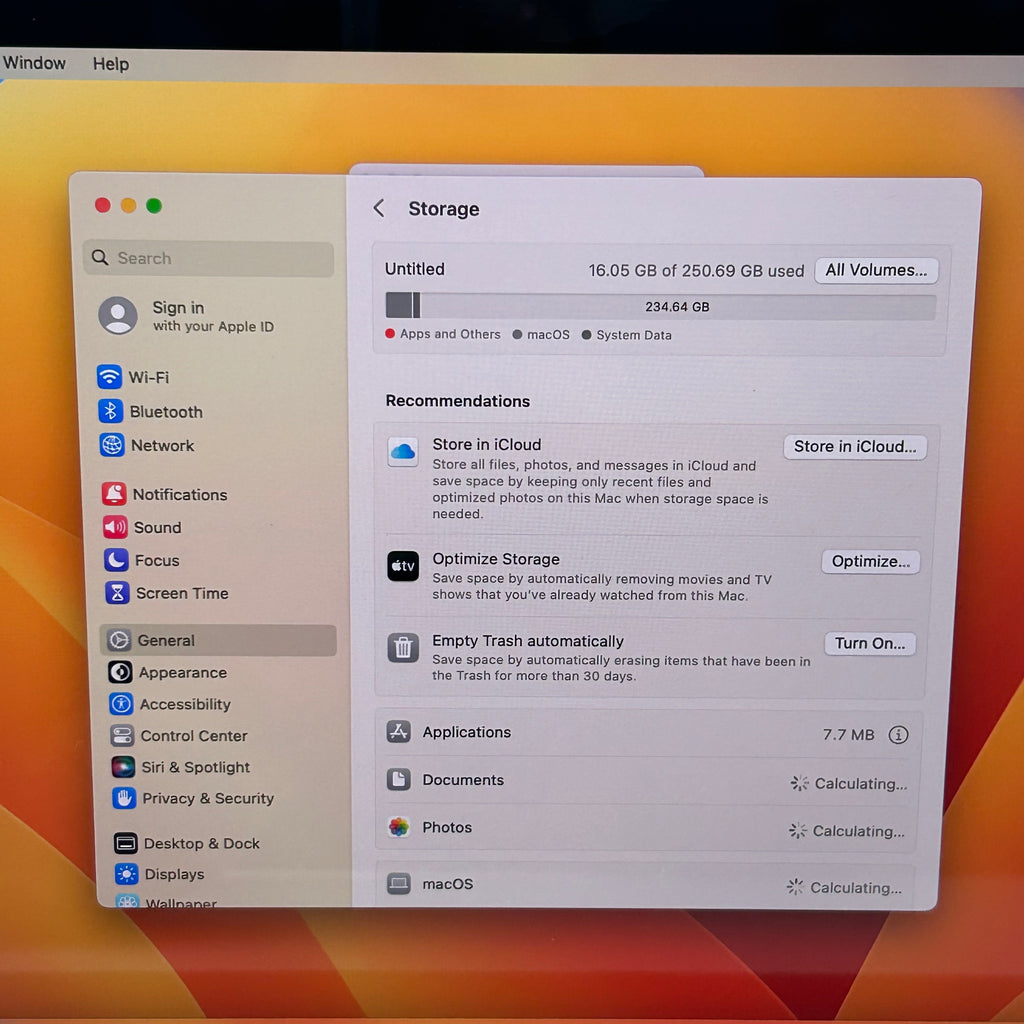Close the Settings window red button
Image resolution: width=1024 pixels, height=1024 pixels.
coord(103,205)
